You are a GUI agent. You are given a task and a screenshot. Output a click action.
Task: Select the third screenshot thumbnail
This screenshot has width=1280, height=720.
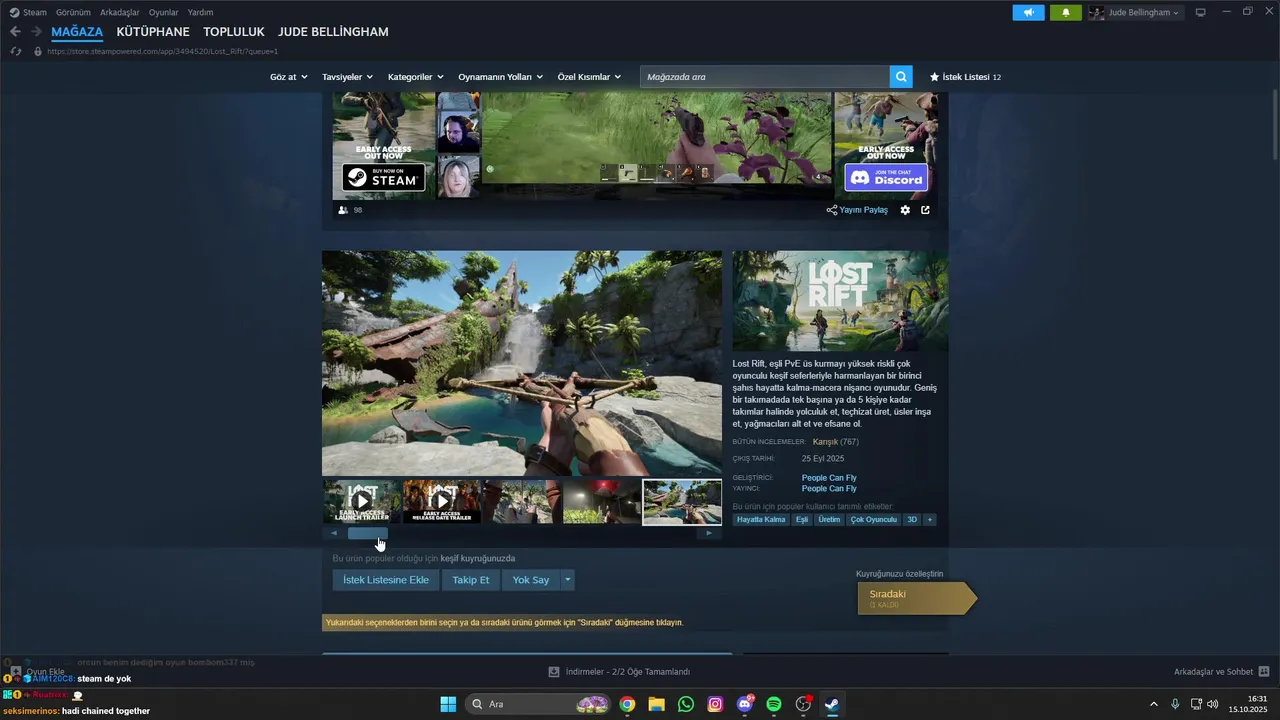pos(522,502)
